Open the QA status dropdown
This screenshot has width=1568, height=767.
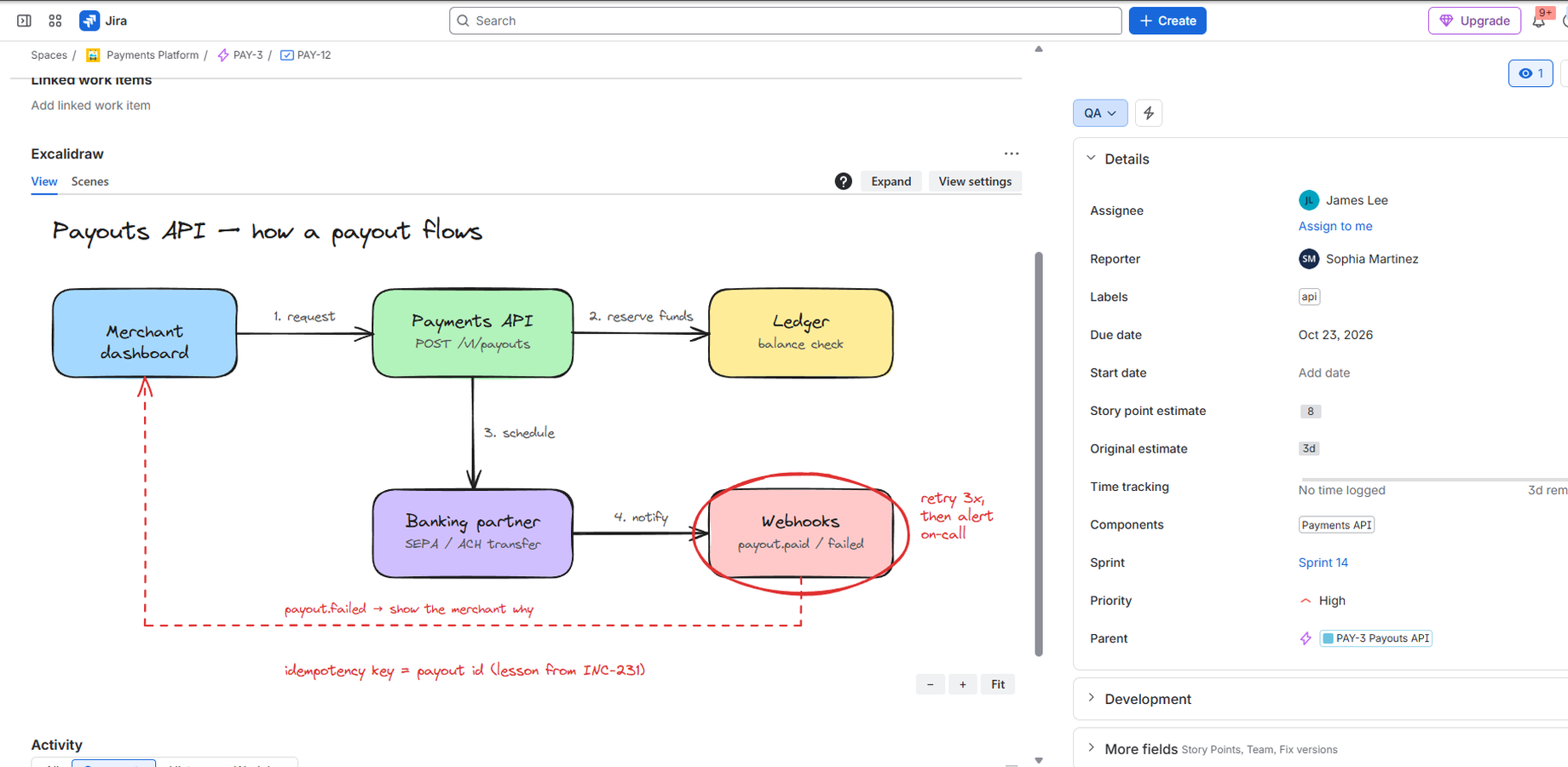point(1100,113)
